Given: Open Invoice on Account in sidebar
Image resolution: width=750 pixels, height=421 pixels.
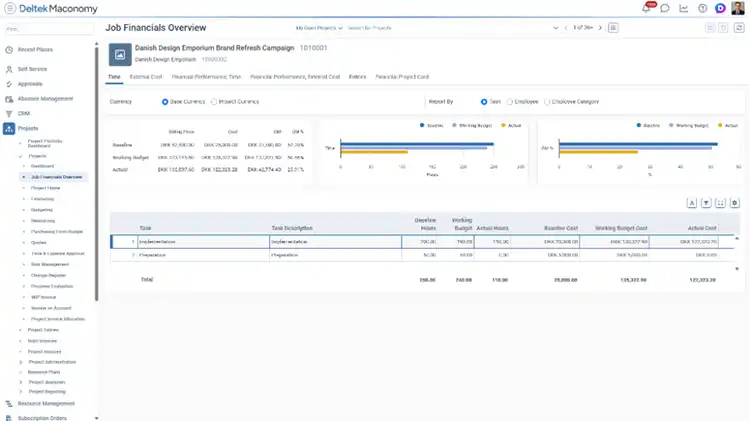Looking at the screenshot, I should click(51, 308).
